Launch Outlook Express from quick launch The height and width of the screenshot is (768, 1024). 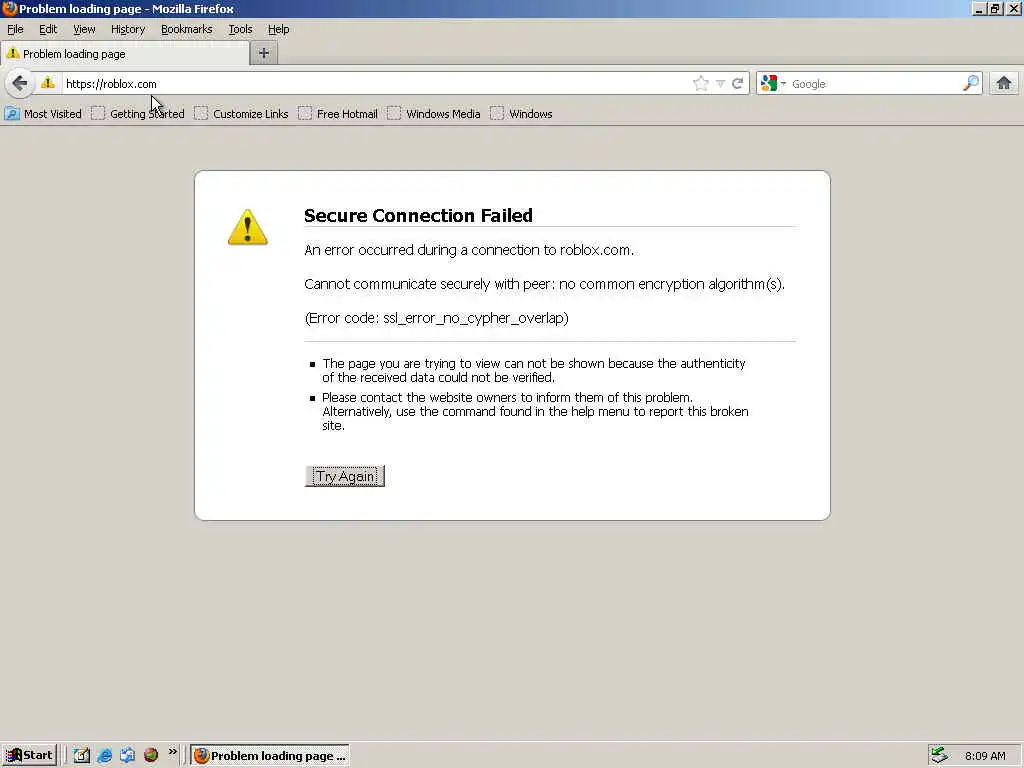click(127, 756)
